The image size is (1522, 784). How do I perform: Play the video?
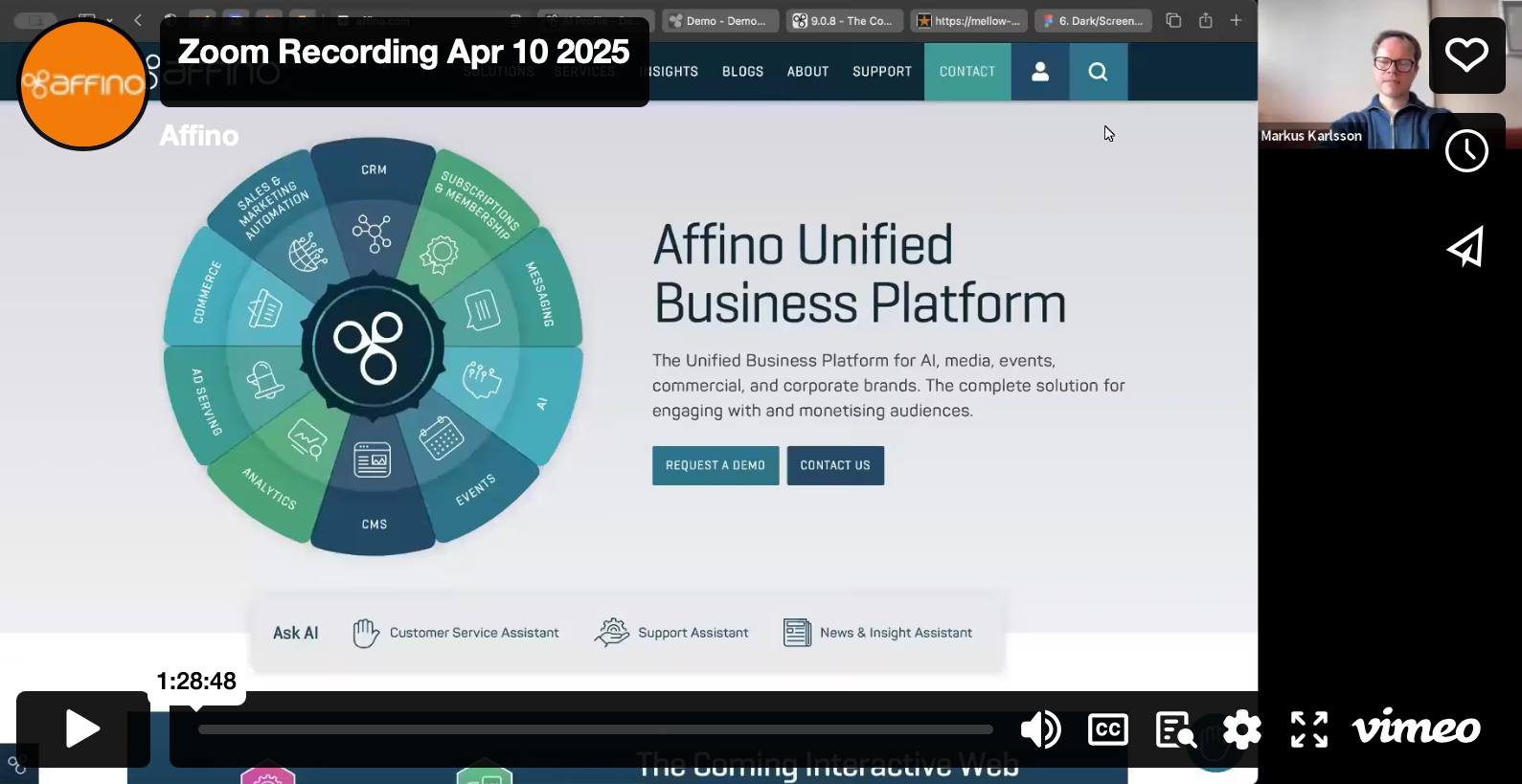(83, 729)
